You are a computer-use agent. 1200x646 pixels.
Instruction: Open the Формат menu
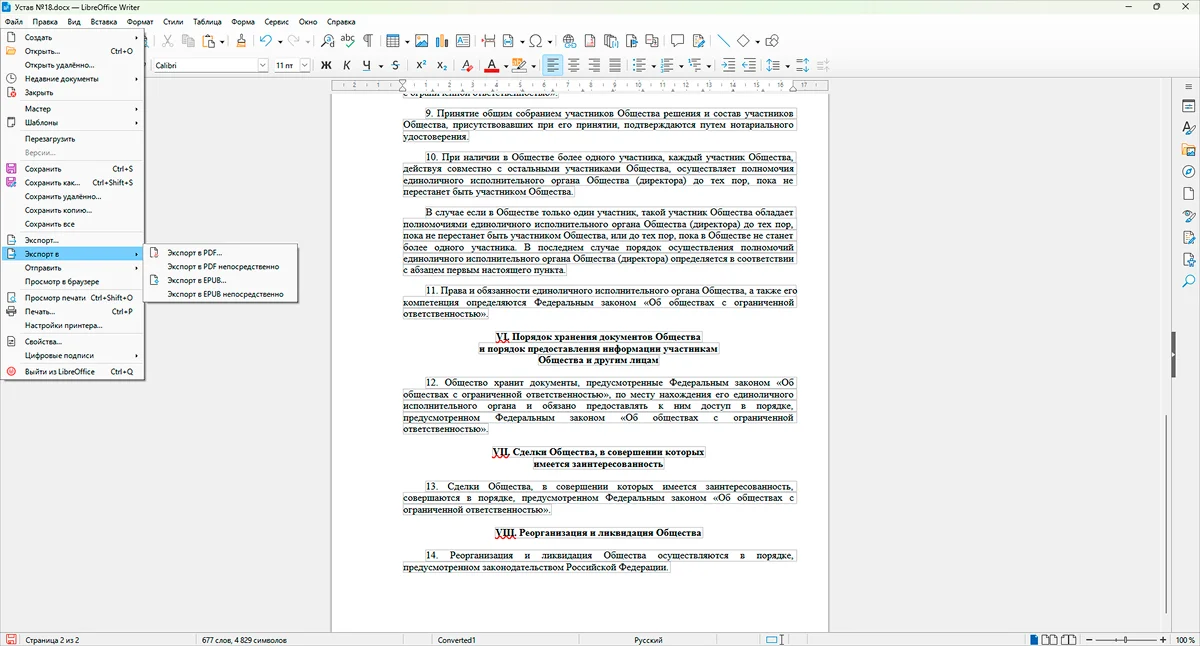141,21
